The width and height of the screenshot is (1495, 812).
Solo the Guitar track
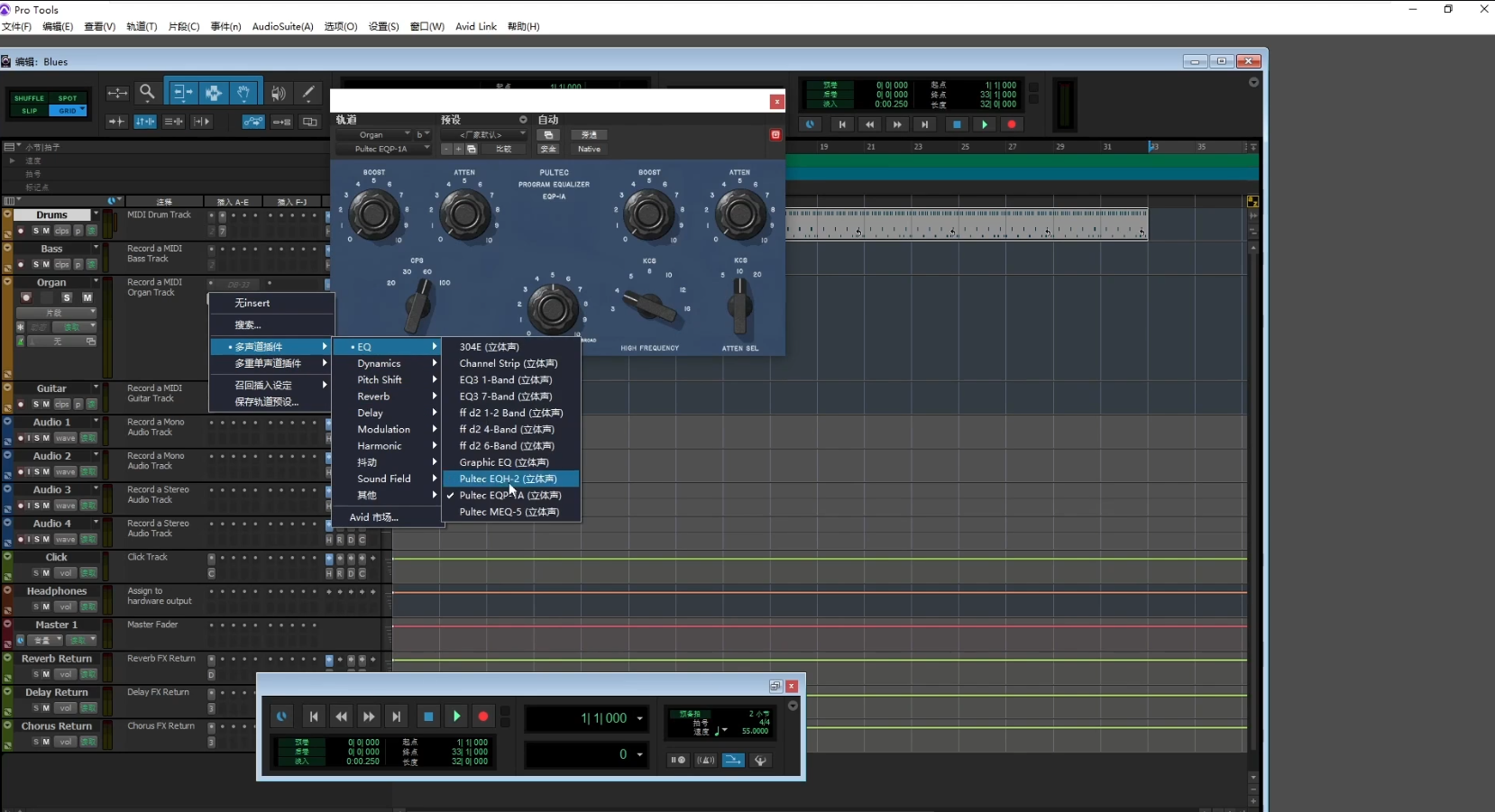pyautogui.click(x=35, y=404)
